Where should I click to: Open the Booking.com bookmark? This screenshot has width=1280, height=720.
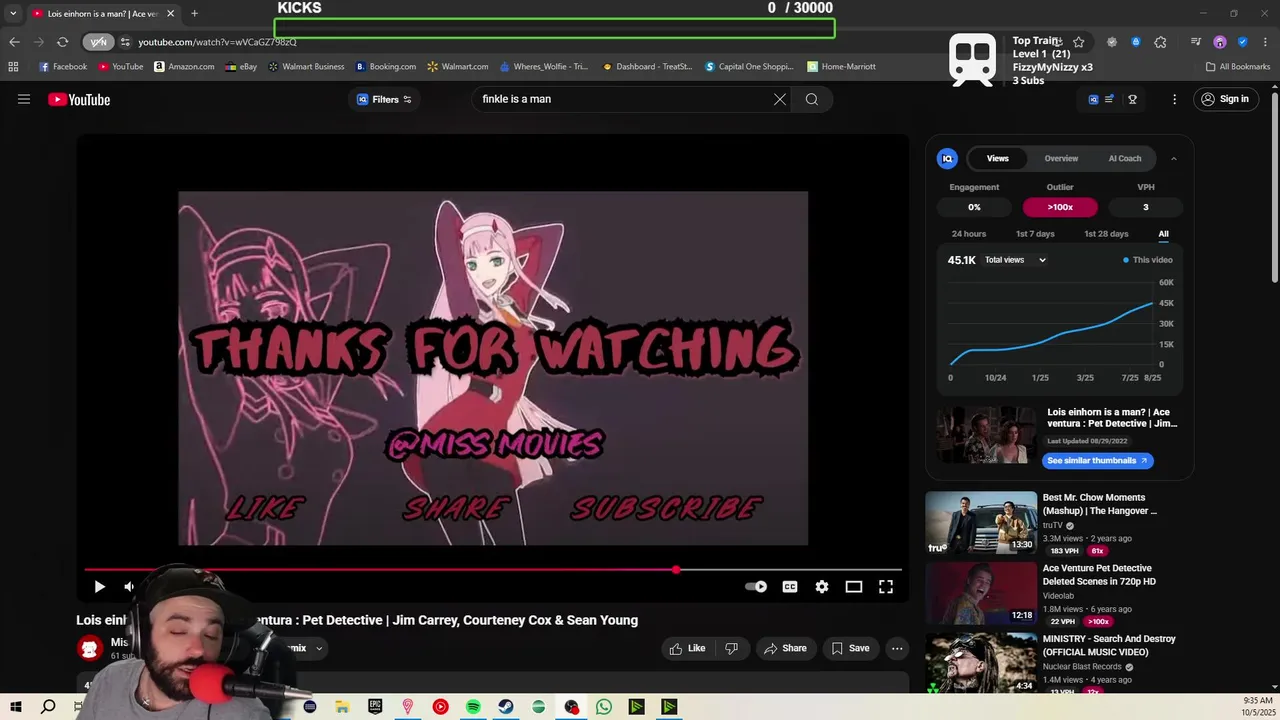click(386, 67)
